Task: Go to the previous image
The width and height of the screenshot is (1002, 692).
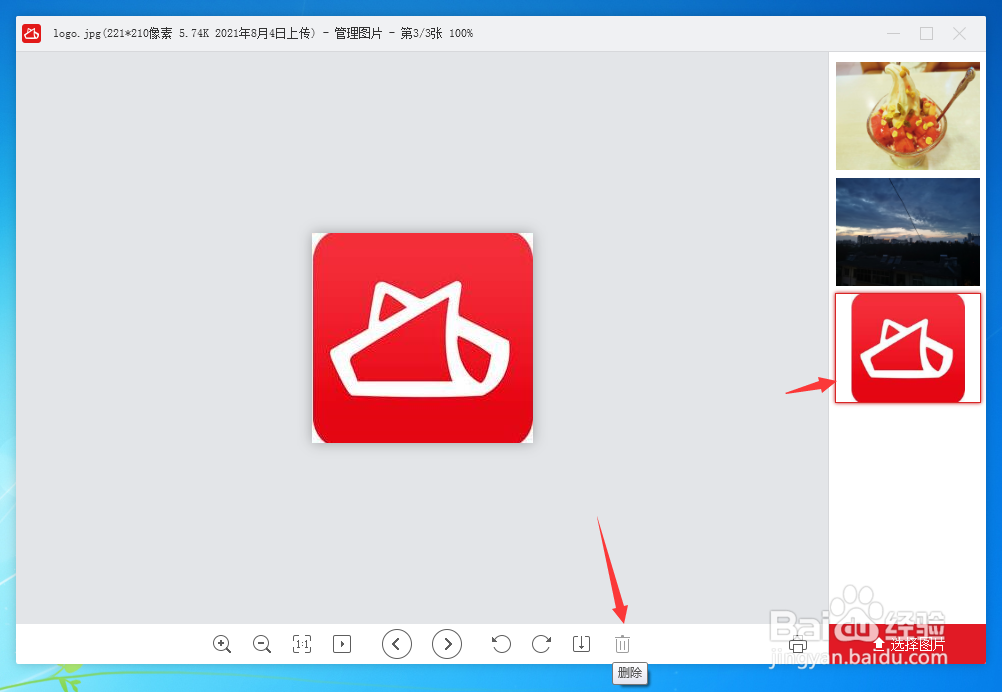Action: click(x=397, y=643)
